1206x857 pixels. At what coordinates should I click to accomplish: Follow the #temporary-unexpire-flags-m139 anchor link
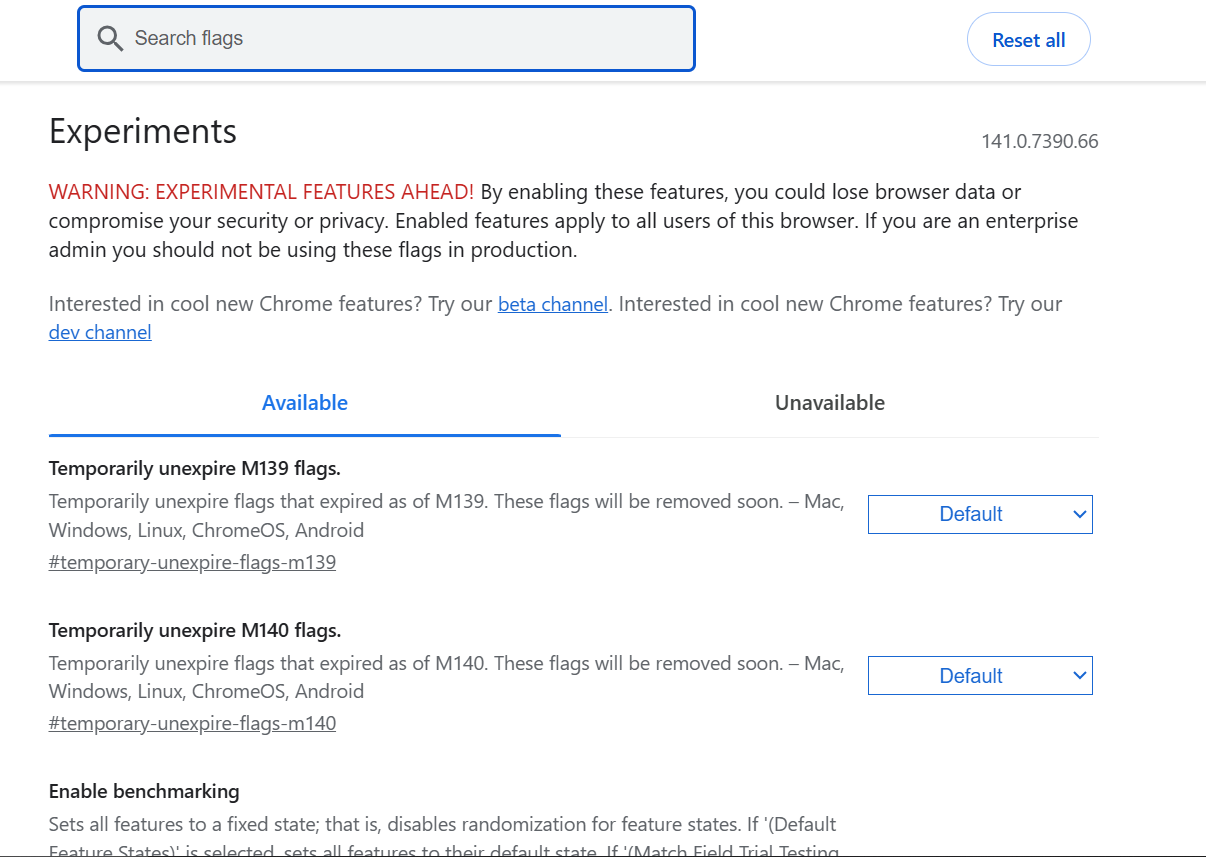[x=192, y=562]
